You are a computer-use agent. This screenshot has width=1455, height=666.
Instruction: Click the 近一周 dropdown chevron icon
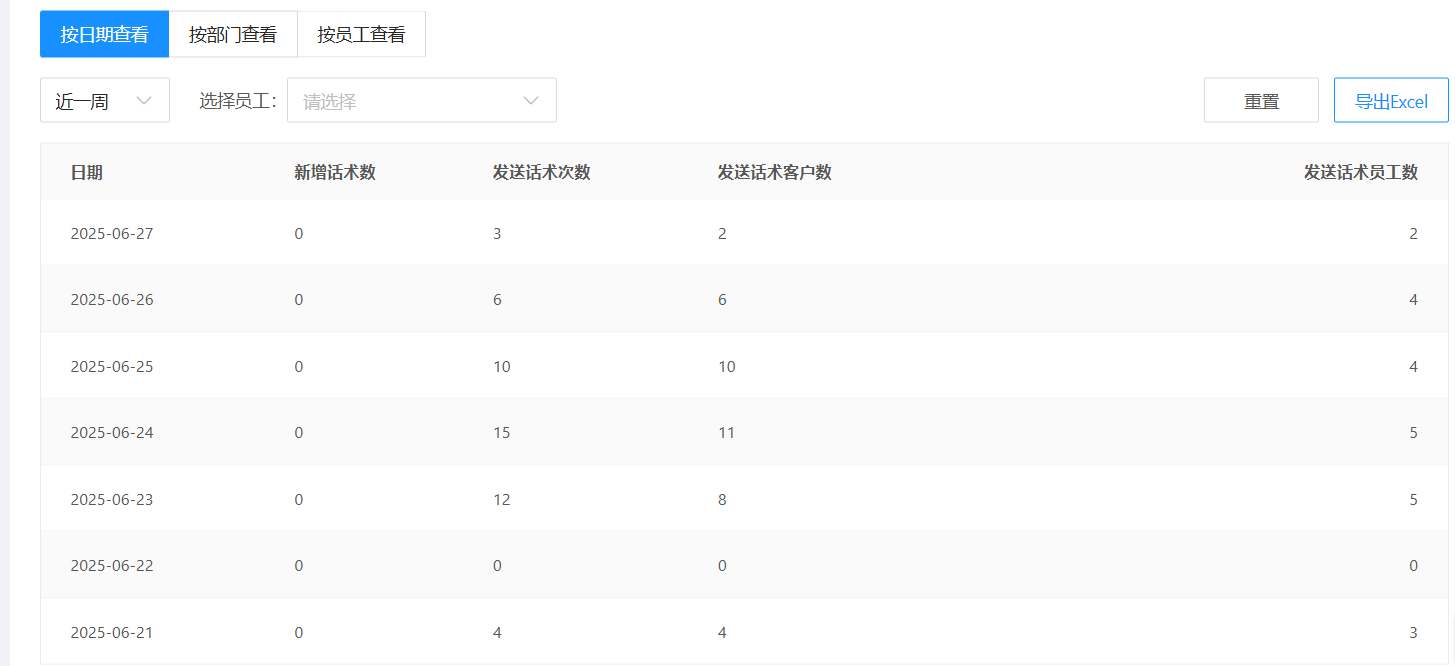[x=144, y=101]
